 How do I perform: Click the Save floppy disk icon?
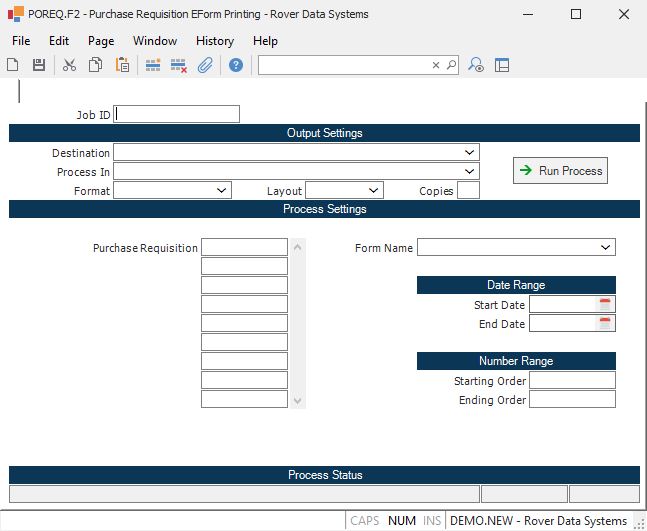pos(39,65)
